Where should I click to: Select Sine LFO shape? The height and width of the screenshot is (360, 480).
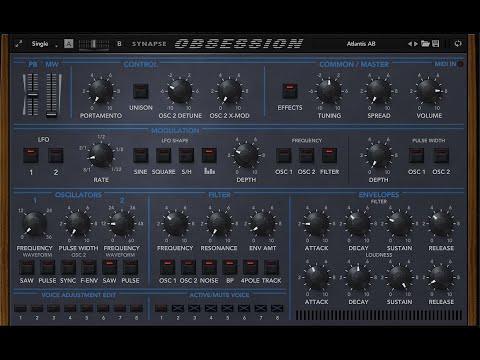tap(140, 156)
